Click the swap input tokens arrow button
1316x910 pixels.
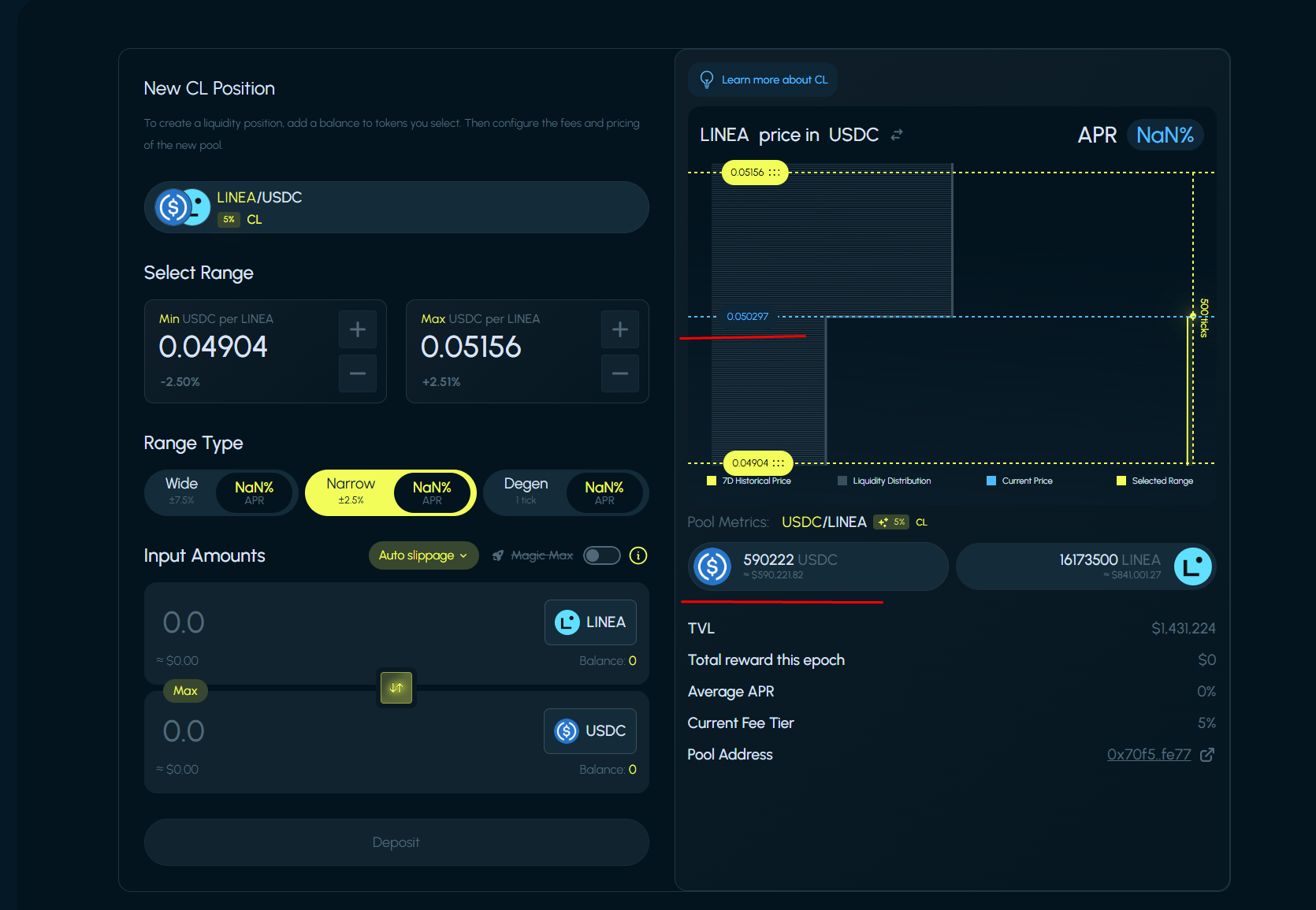coord(396,688)
